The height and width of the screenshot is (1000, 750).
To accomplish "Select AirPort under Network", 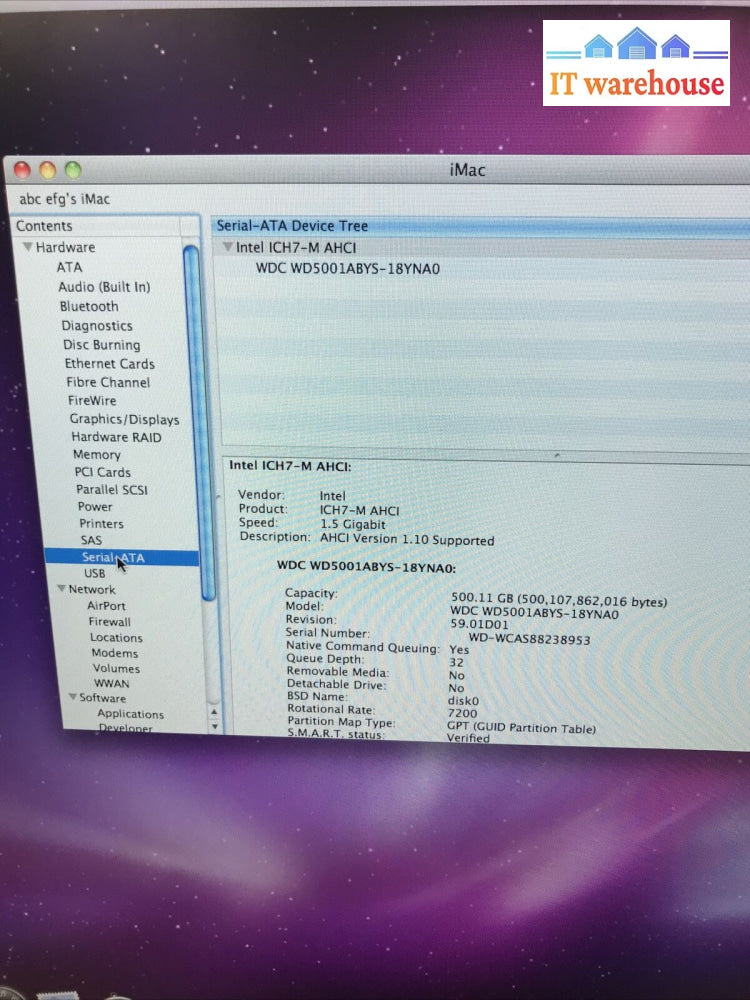I will 106,605.
